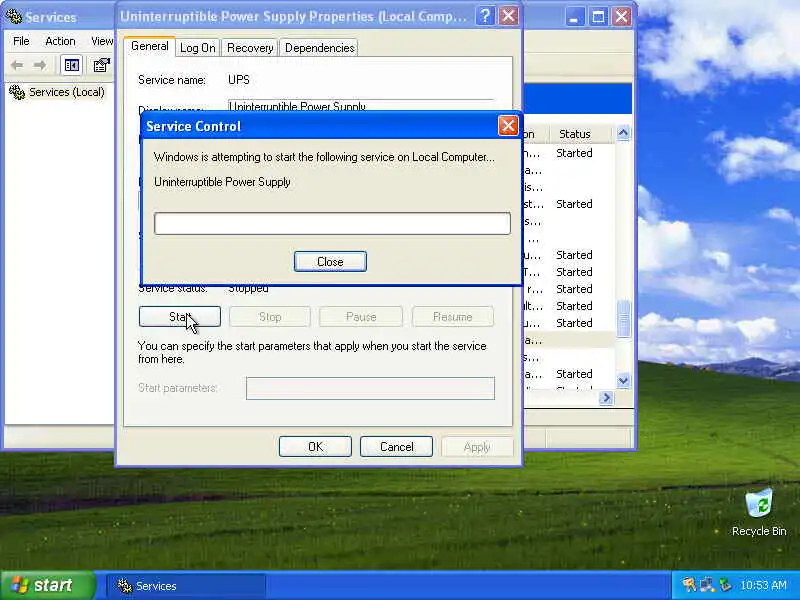The width and height of the screenshot is (800, 600).
Task: Click the Forward arrow toolbar icon
Action: pos(40,65)
